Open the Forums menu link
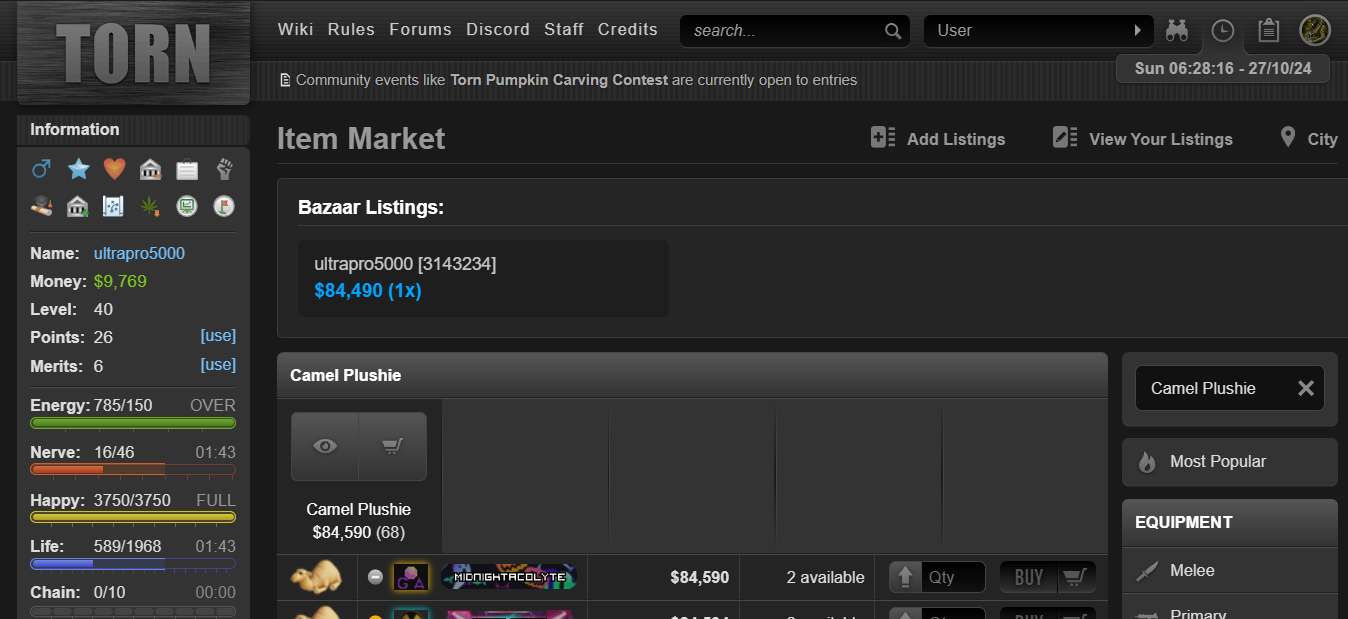The width and height of the screenshot is (1348, 619). click(420, 29)
